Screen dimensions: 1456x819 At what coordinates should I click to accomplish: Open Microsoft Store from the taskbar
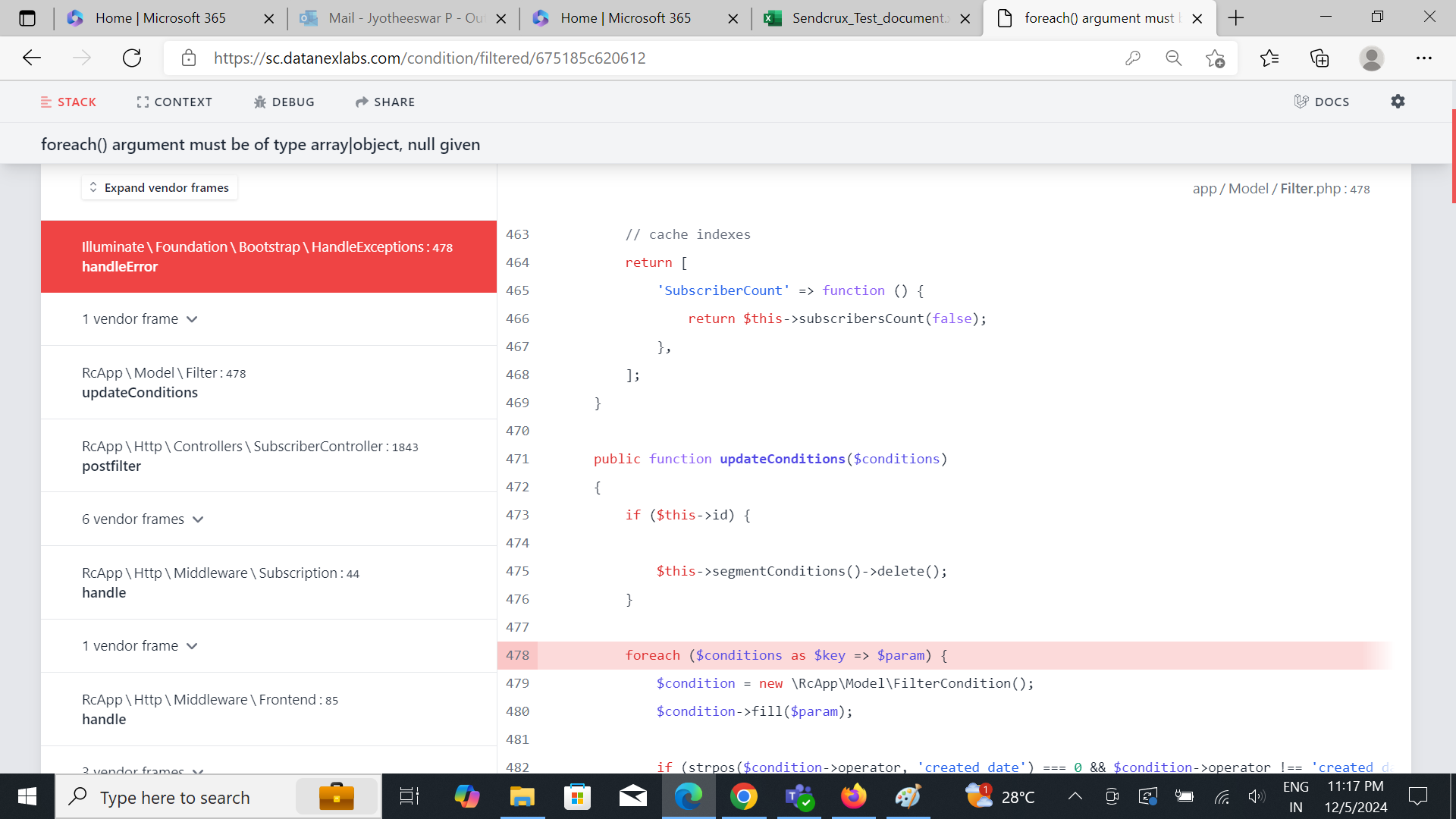click(577, 796)
